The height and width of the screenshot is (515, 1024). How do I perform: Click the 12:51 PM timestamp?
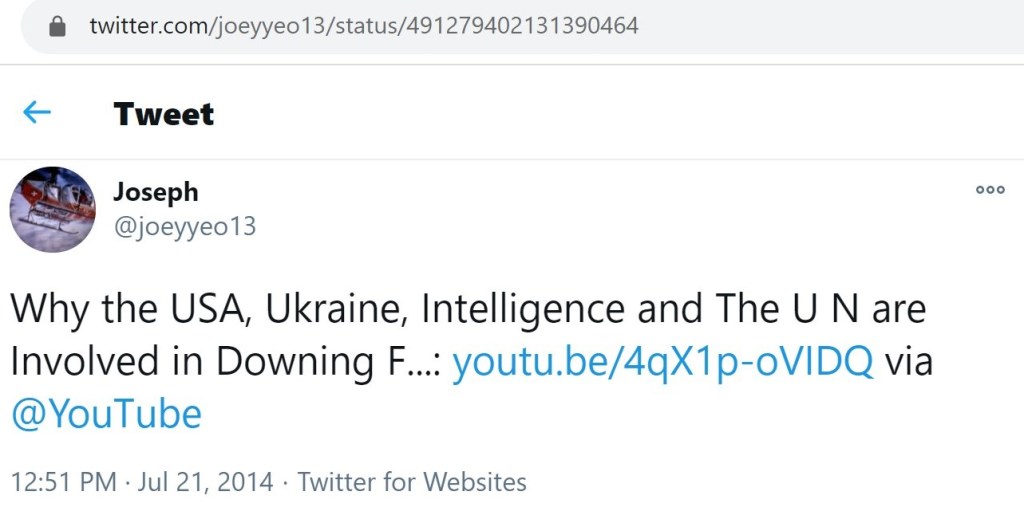pos(63,482)
